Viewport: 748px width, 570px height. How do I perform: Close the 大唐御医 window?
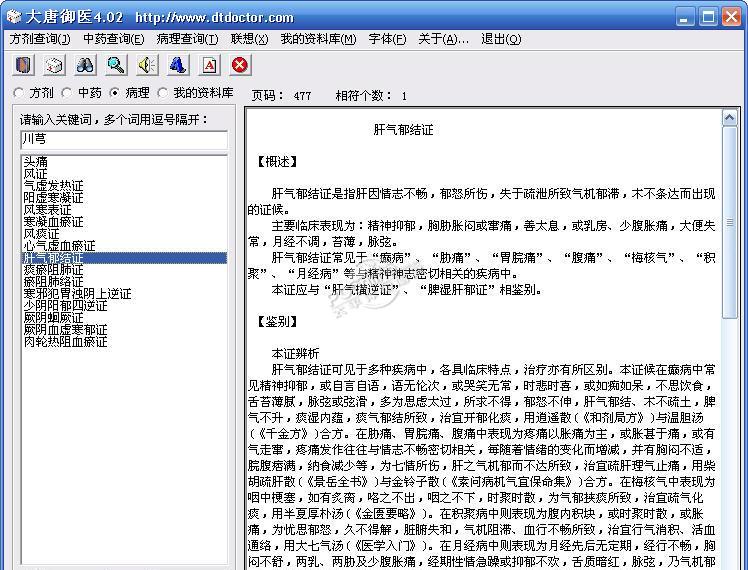tap(731, 18)
